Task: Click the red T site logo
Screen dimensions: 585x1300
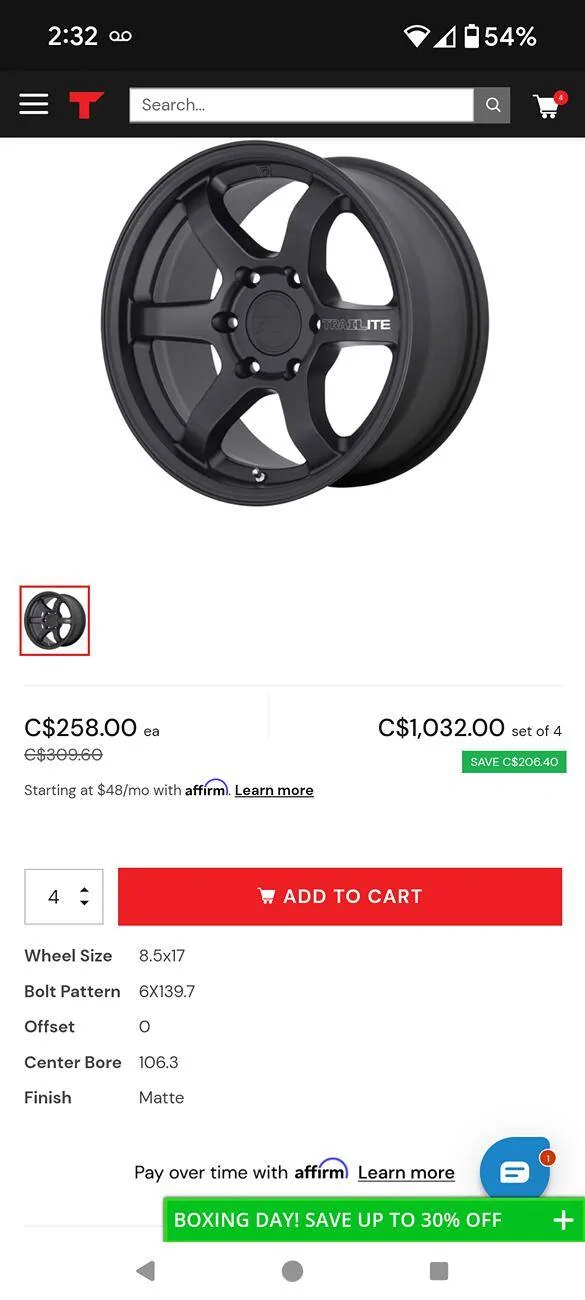Action: pos(87,104)
